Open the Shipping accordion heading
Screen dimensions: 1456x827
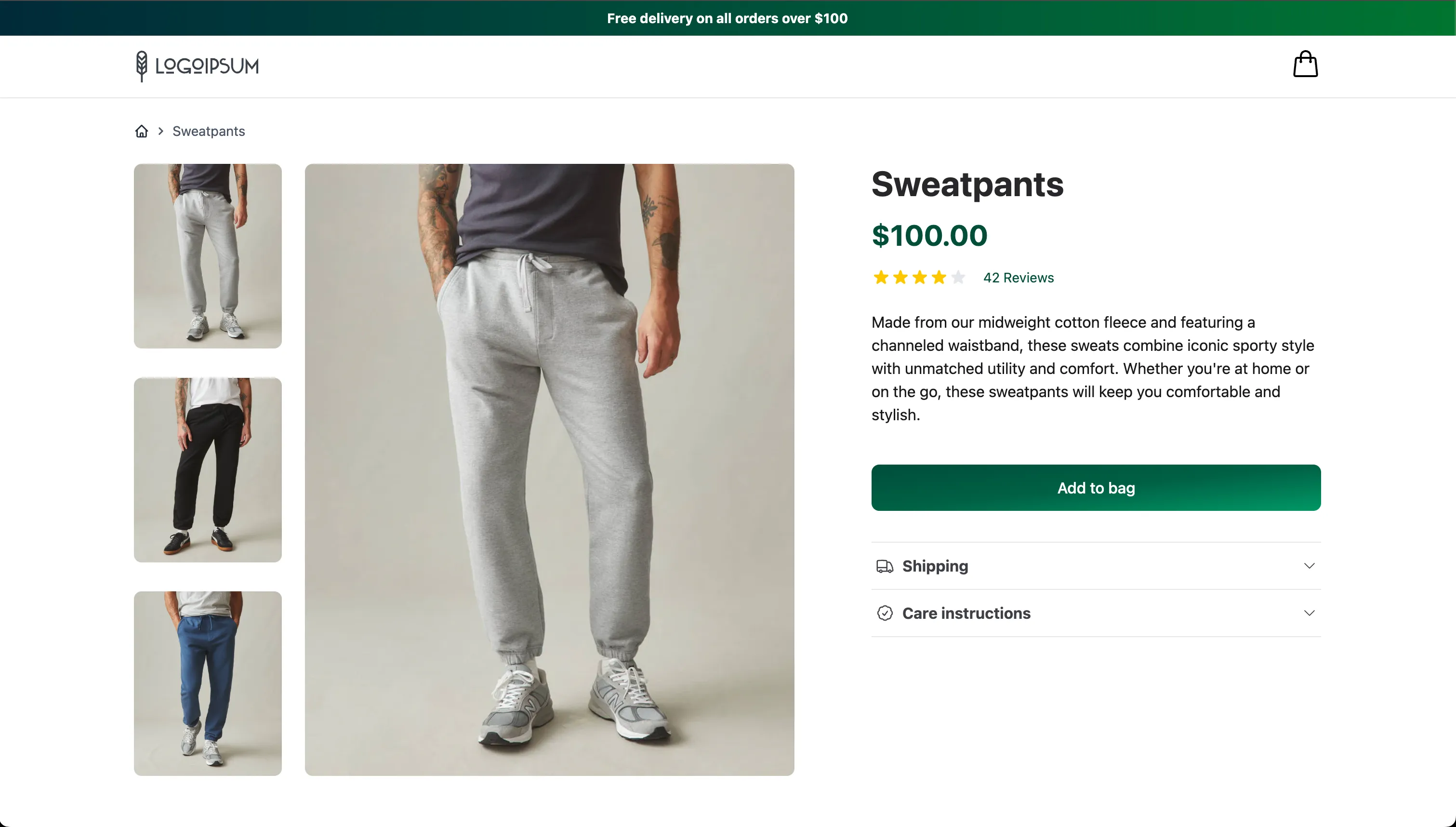click(935, 566)
